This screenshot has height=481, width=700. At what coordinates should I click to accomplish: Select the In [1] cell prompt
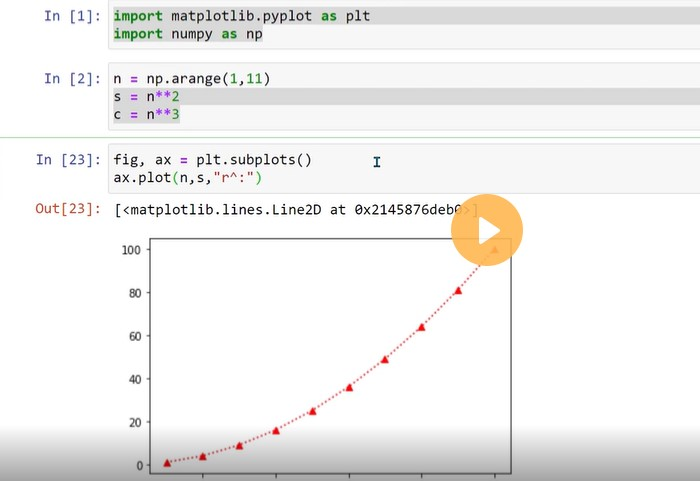pyautogui.click(x=71, y=17)
